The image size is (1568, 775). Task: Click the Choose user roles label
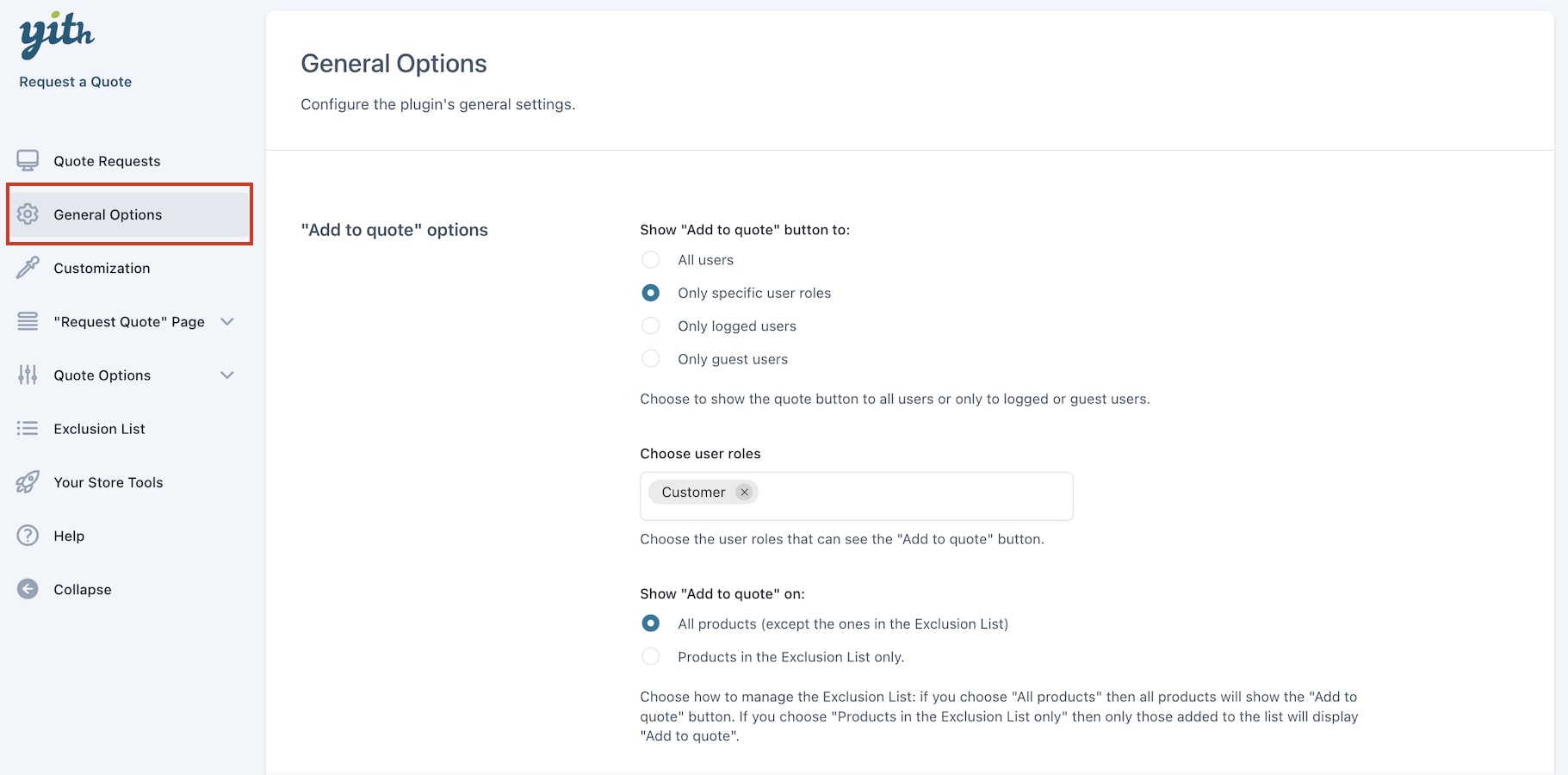pos(700,454)
